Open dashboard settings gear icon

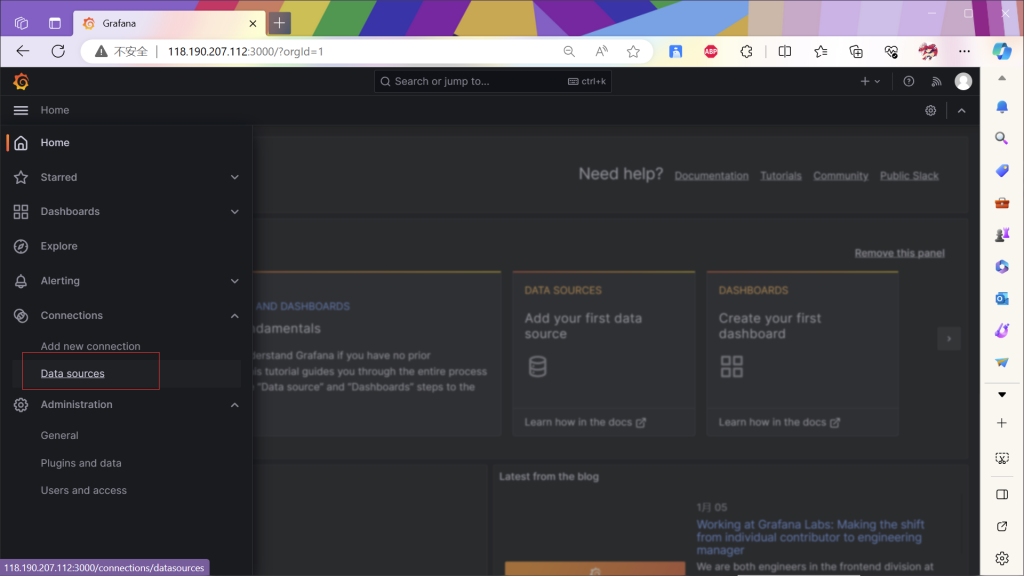[931, 111]
